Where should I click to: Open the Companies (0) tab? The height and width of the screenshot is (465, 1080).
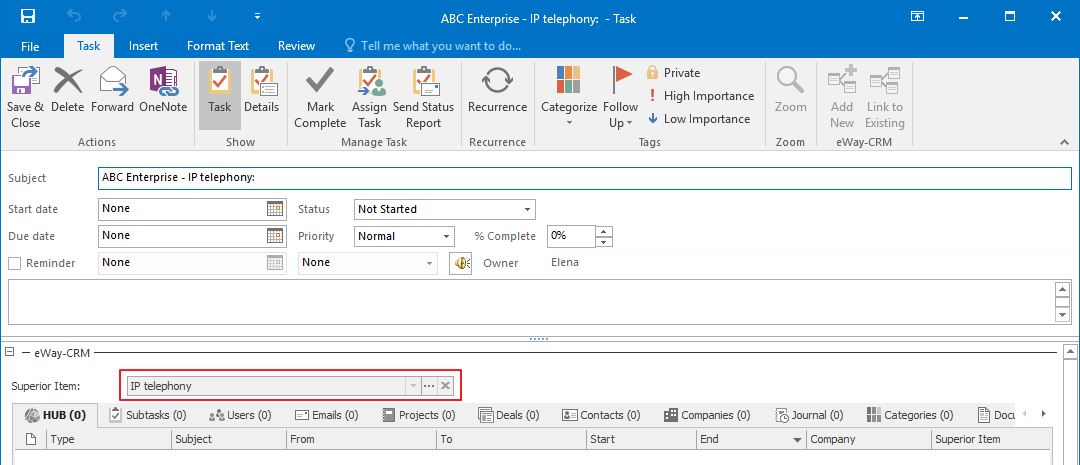point(707,415)
